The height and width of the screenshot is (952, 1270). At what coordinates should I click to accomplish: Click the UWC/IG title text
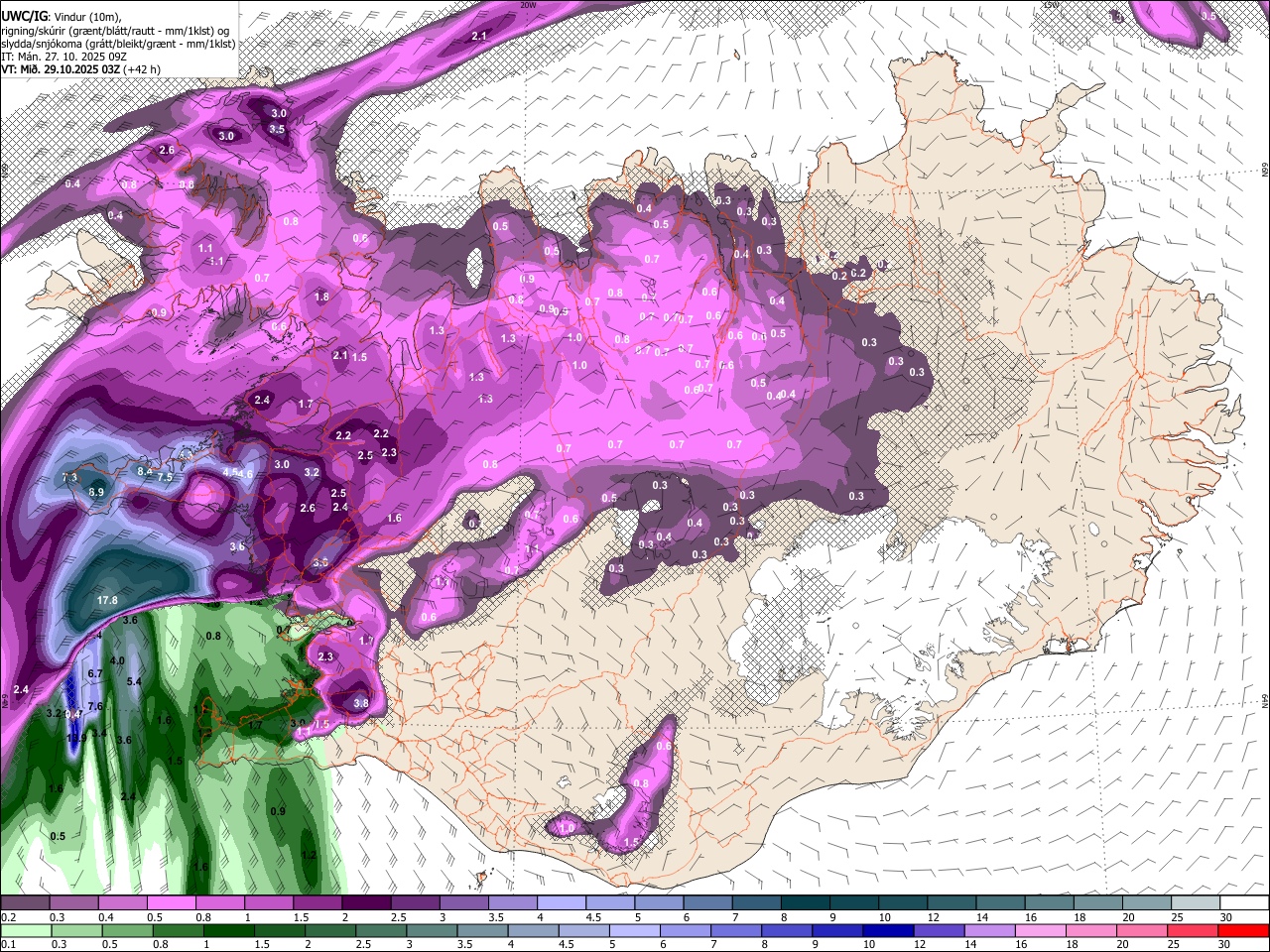coord(24,17)
